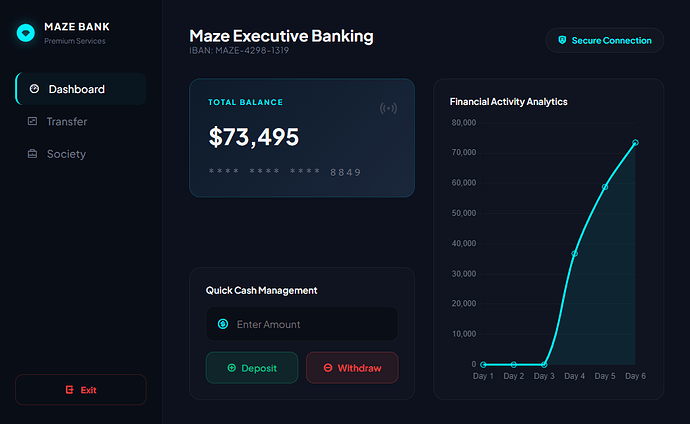Deposit the entered amount
This screenshot has width=690, height=424.
coord(252,368)
